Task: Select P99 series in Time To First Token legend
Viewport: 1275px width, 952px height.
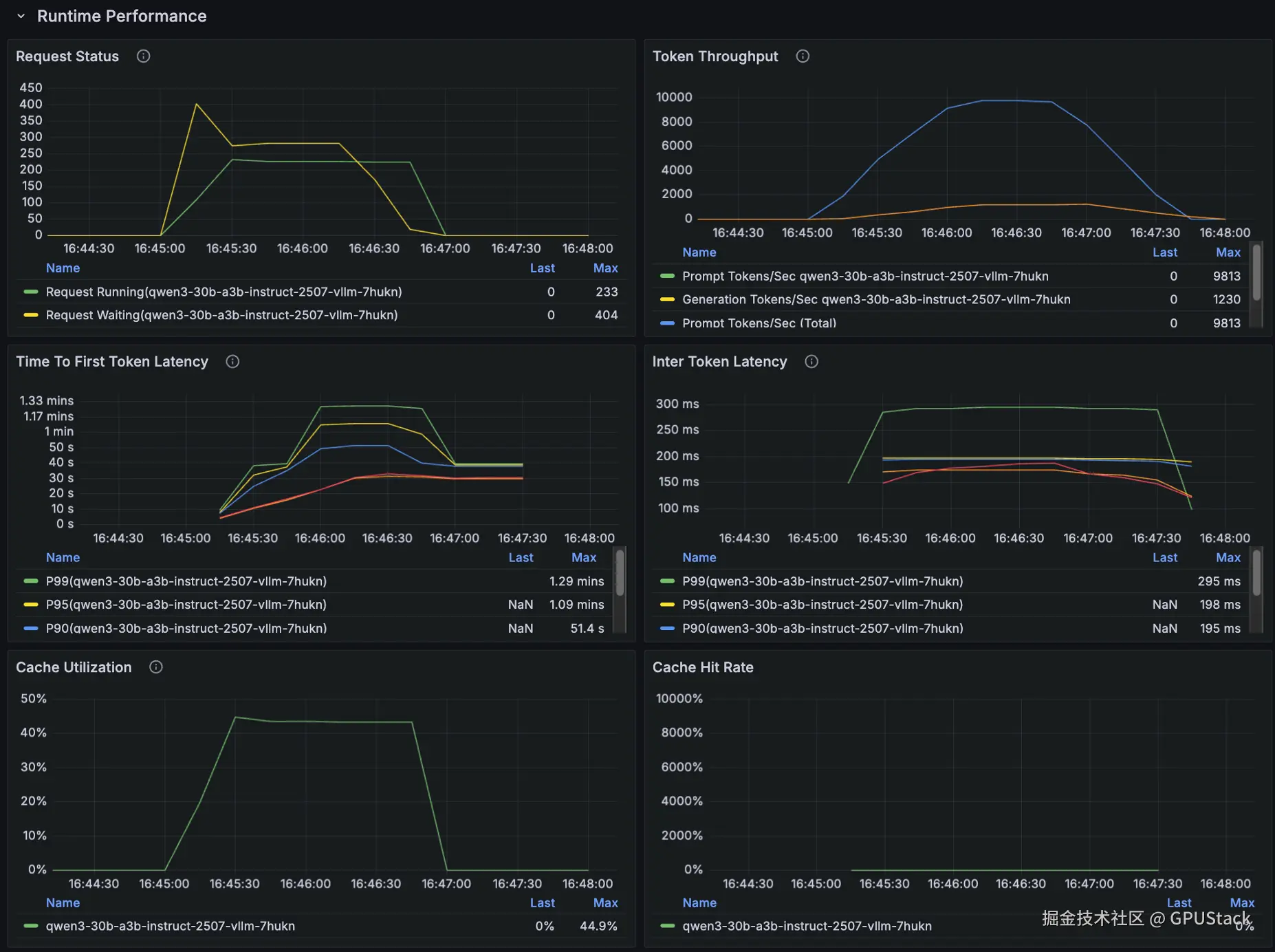Action: tap(186, 581)
